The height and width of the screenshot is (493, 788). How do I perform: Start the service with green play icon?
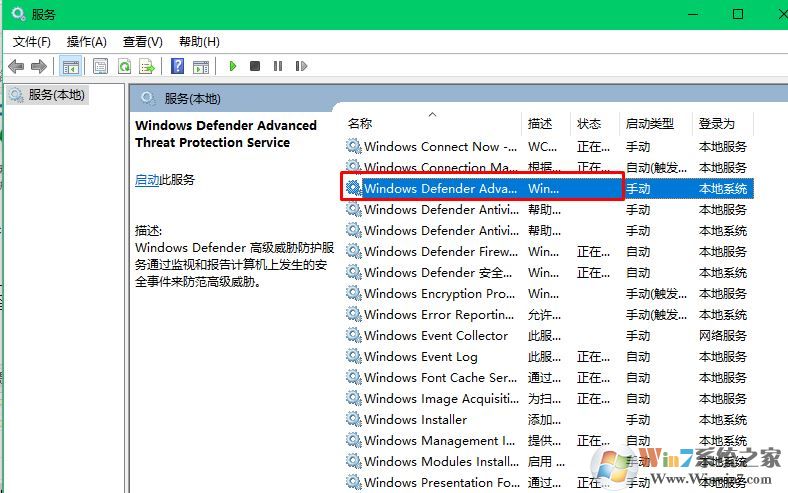(233, 66)
